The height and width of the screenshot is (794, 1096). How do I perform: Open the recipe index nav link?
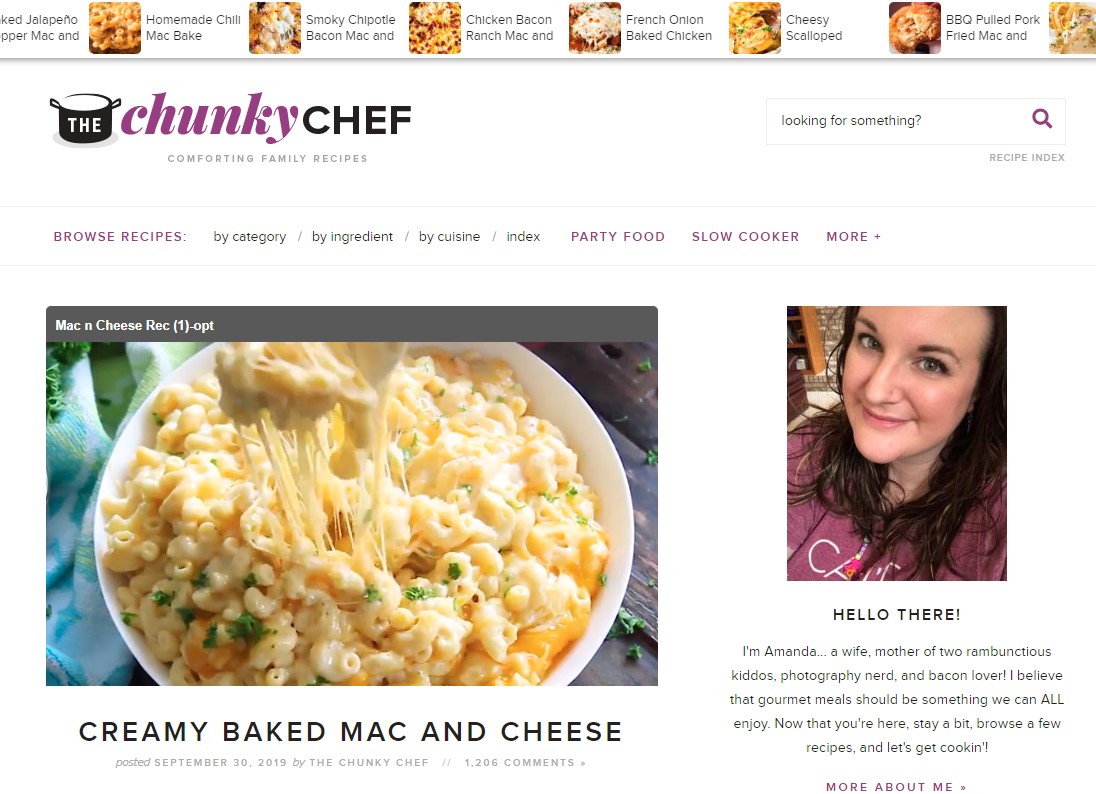click(524, 236)
